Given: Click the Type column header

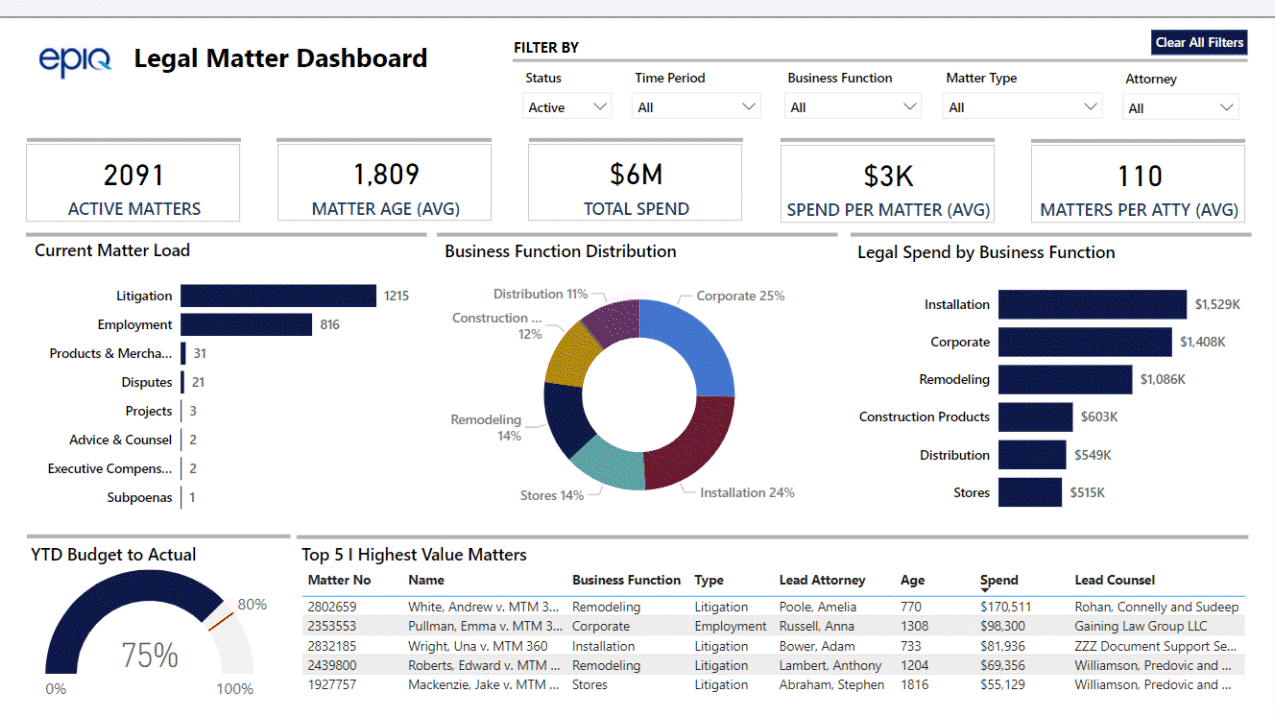Looking at the screenshot, I should [x=709, y=580].
